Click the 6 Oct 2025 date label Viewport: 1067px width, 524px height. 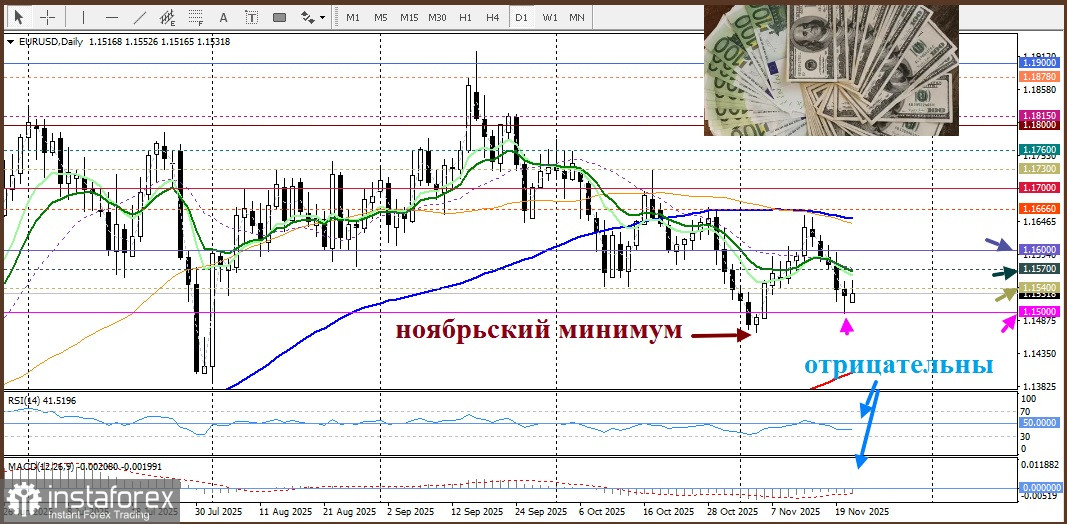click(601, 510)
